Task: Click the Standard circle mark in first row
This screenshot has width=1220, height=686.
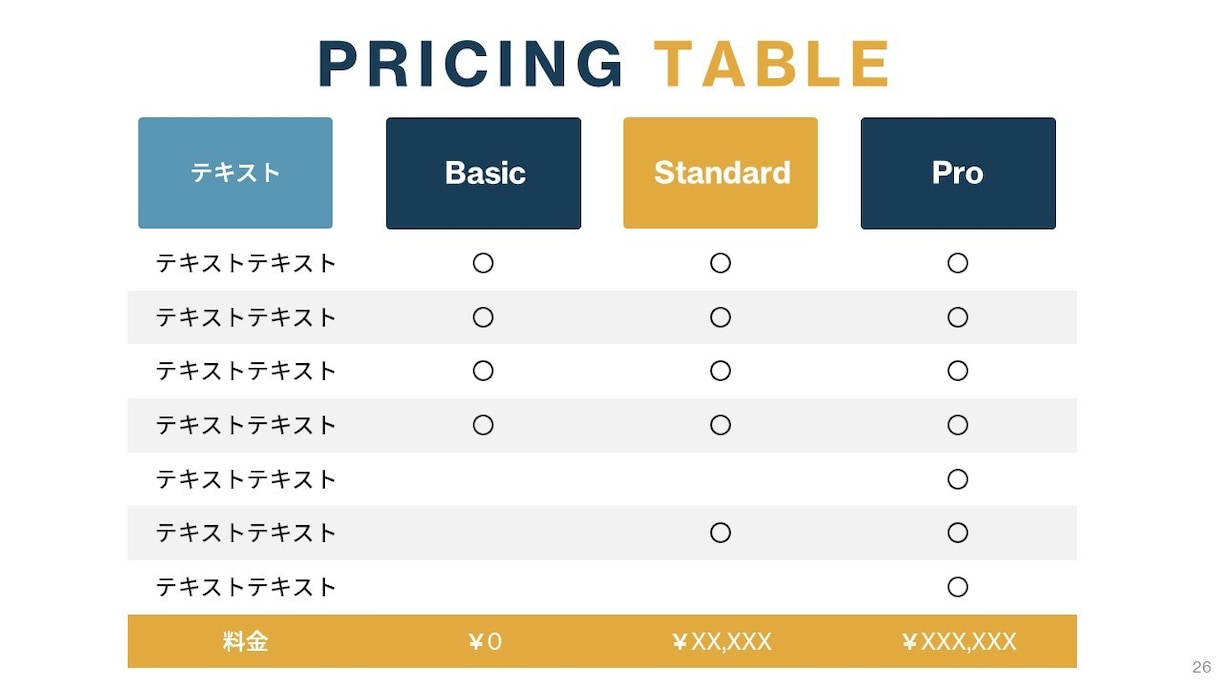Action: click(720, 263)
